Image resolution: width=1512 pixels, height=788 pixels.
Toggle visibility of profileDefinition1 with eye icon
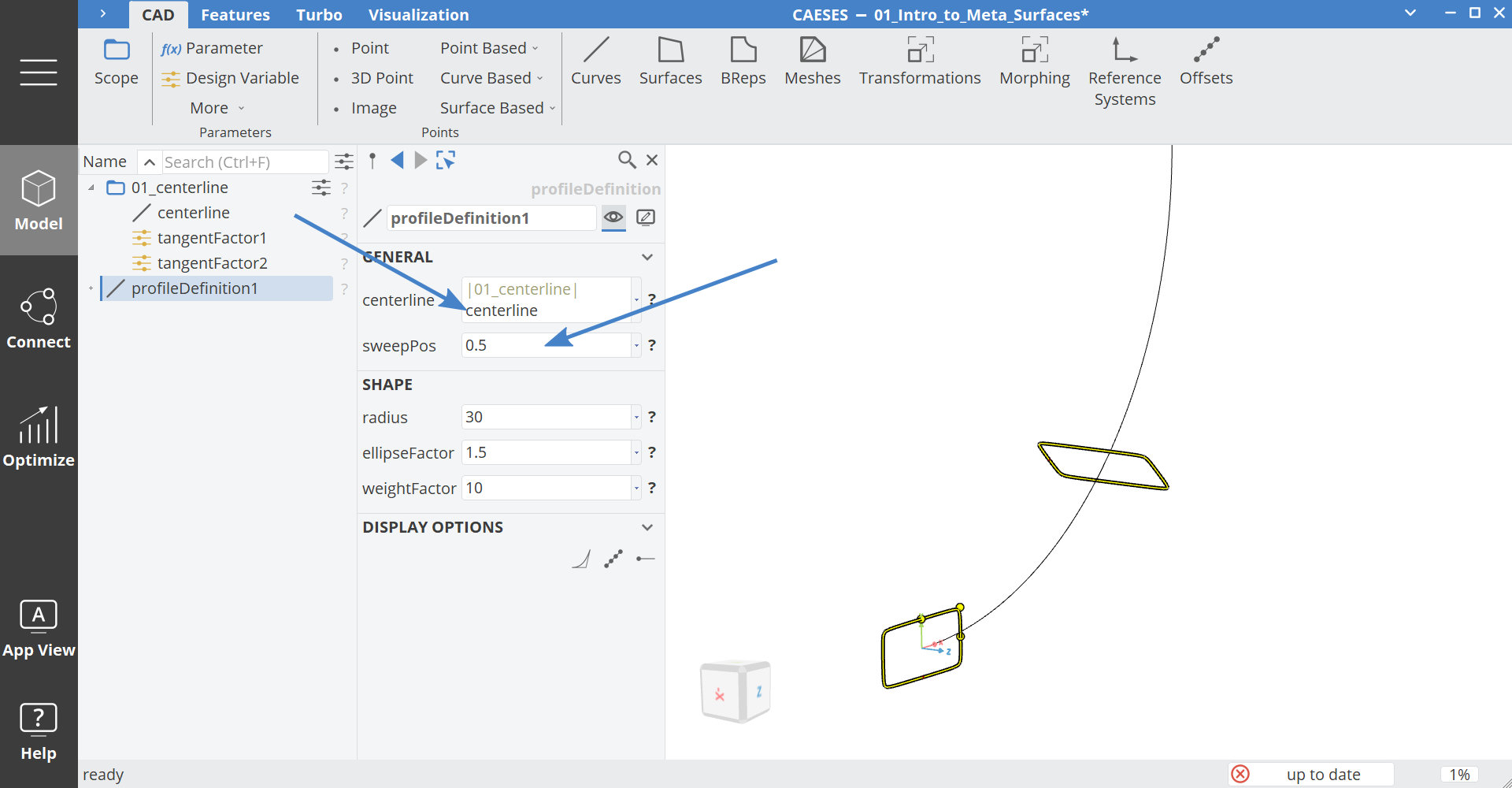(x=613, y=217)
